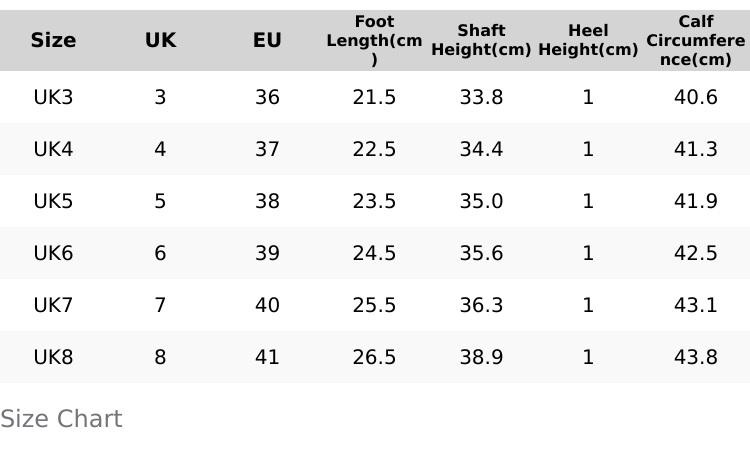Click shaft height 38.9 cell
The image size is (750, 455).
click(x=481, y=357)
